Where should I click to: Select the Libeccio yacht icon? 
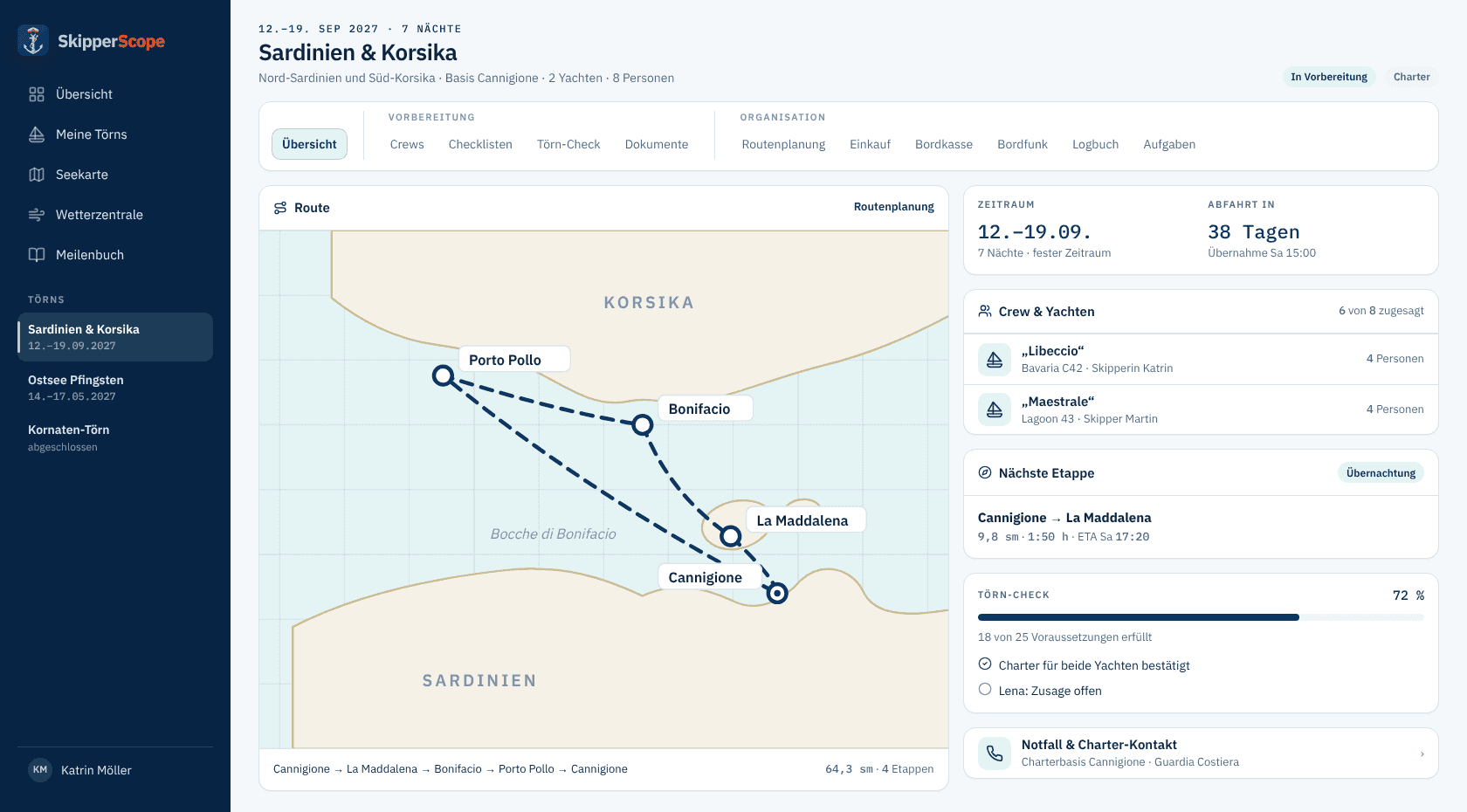(995, 359)
